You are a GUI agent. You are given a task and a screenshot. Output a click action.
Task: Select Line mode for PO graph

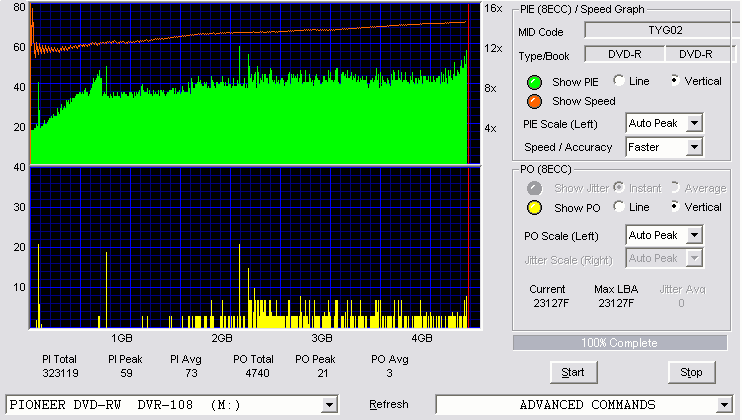[x=618, y=206]
